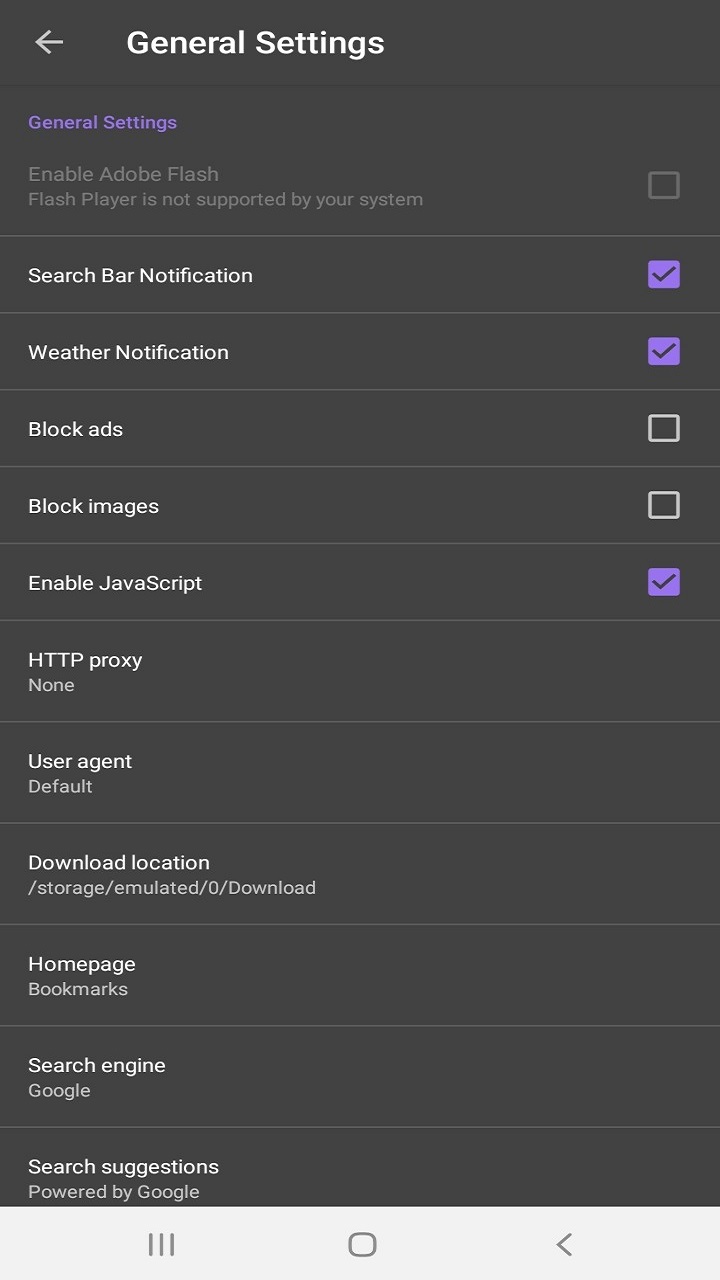Toggle the Enable JavaScript checkbox
Viewport: 720px width, 1280px height.
(664, 582)
